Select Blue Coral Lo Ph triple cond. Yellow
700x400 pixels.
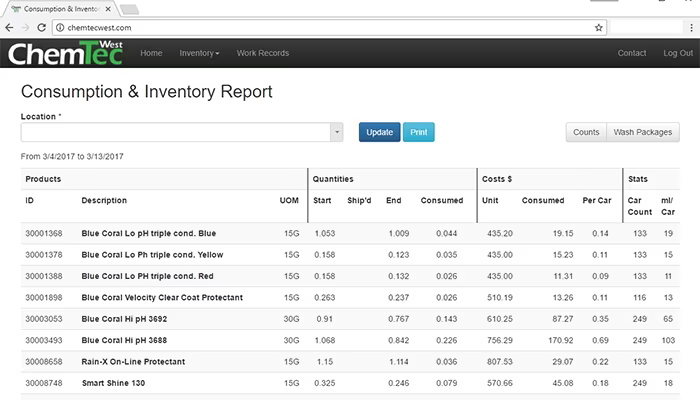click(152, 255)
